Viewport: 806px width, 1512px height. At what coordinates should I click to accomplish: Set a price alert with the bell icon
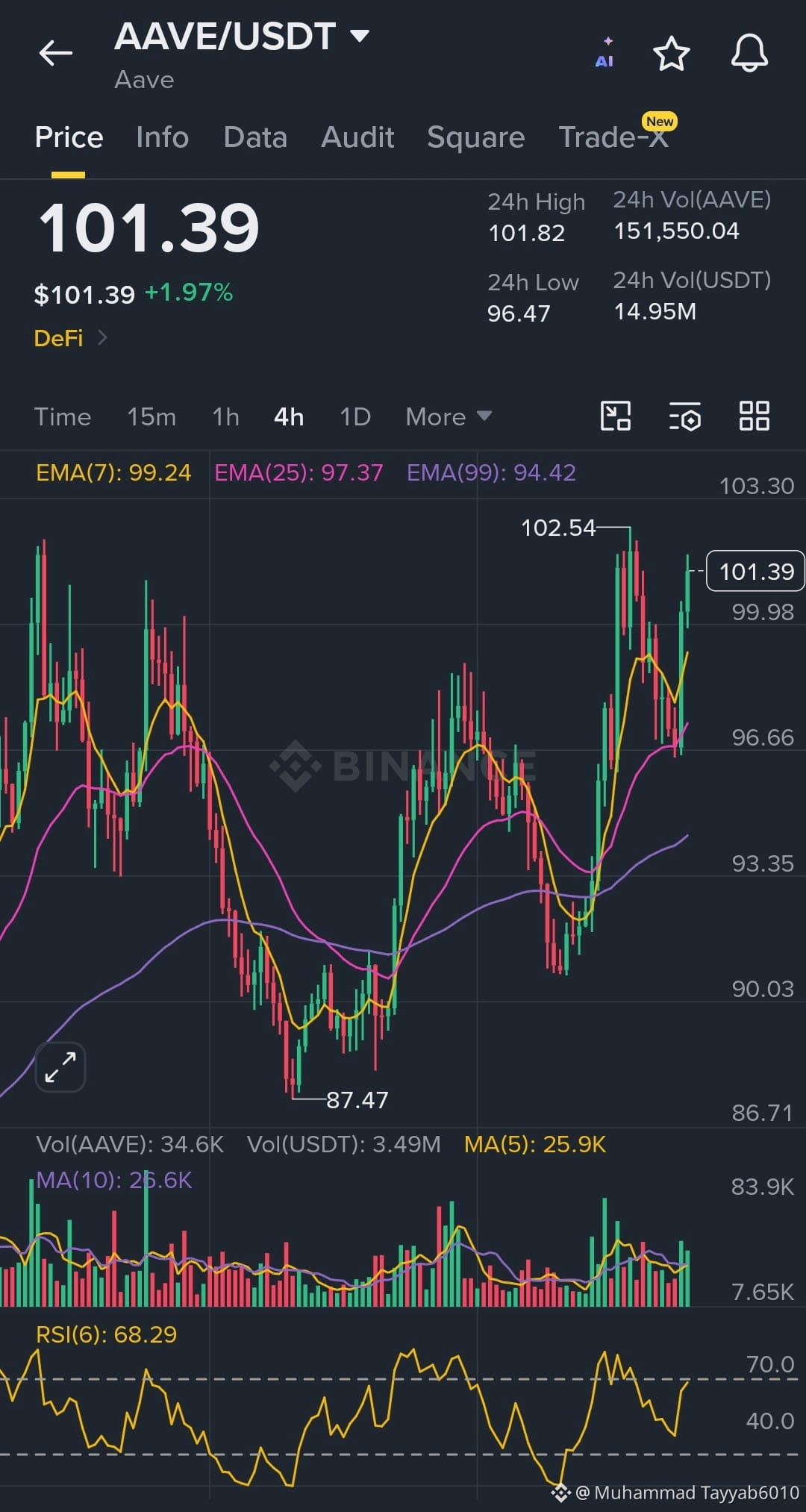[749, 53]
